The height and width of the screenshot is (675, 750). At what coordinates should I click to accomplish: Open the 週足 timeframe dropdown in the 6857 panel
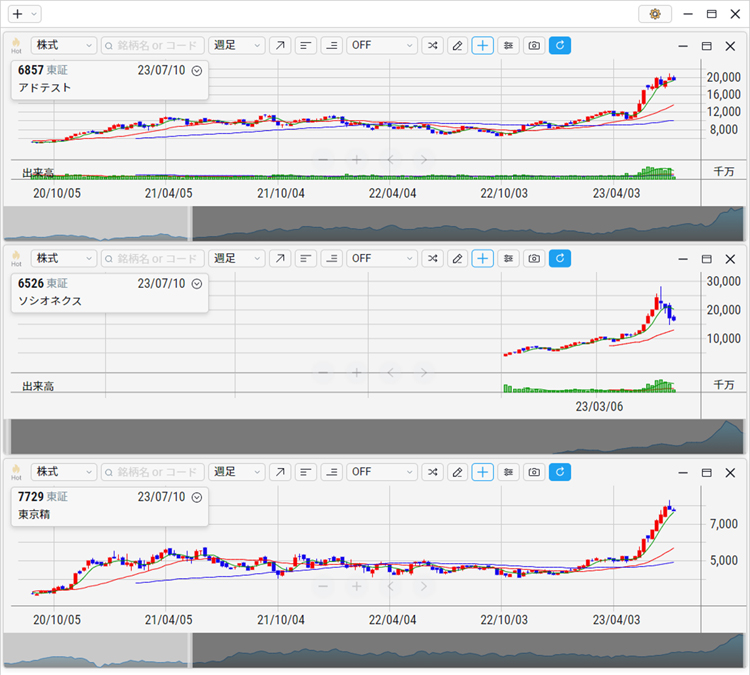[237, 46]
